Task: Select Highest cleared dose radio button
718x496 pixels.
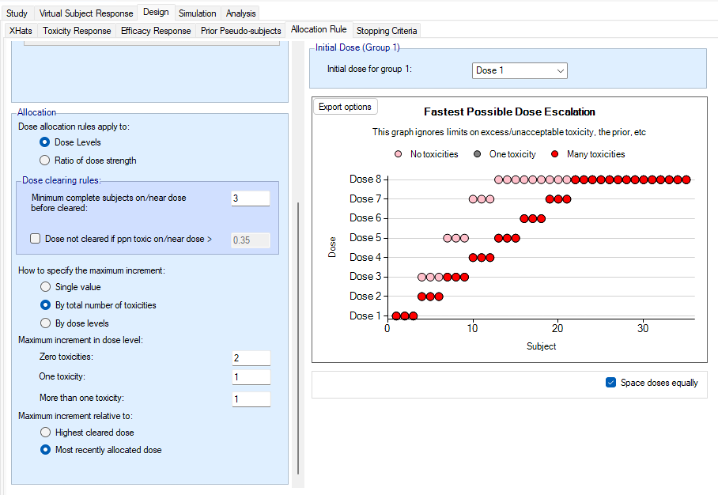Action: [45, 432]
